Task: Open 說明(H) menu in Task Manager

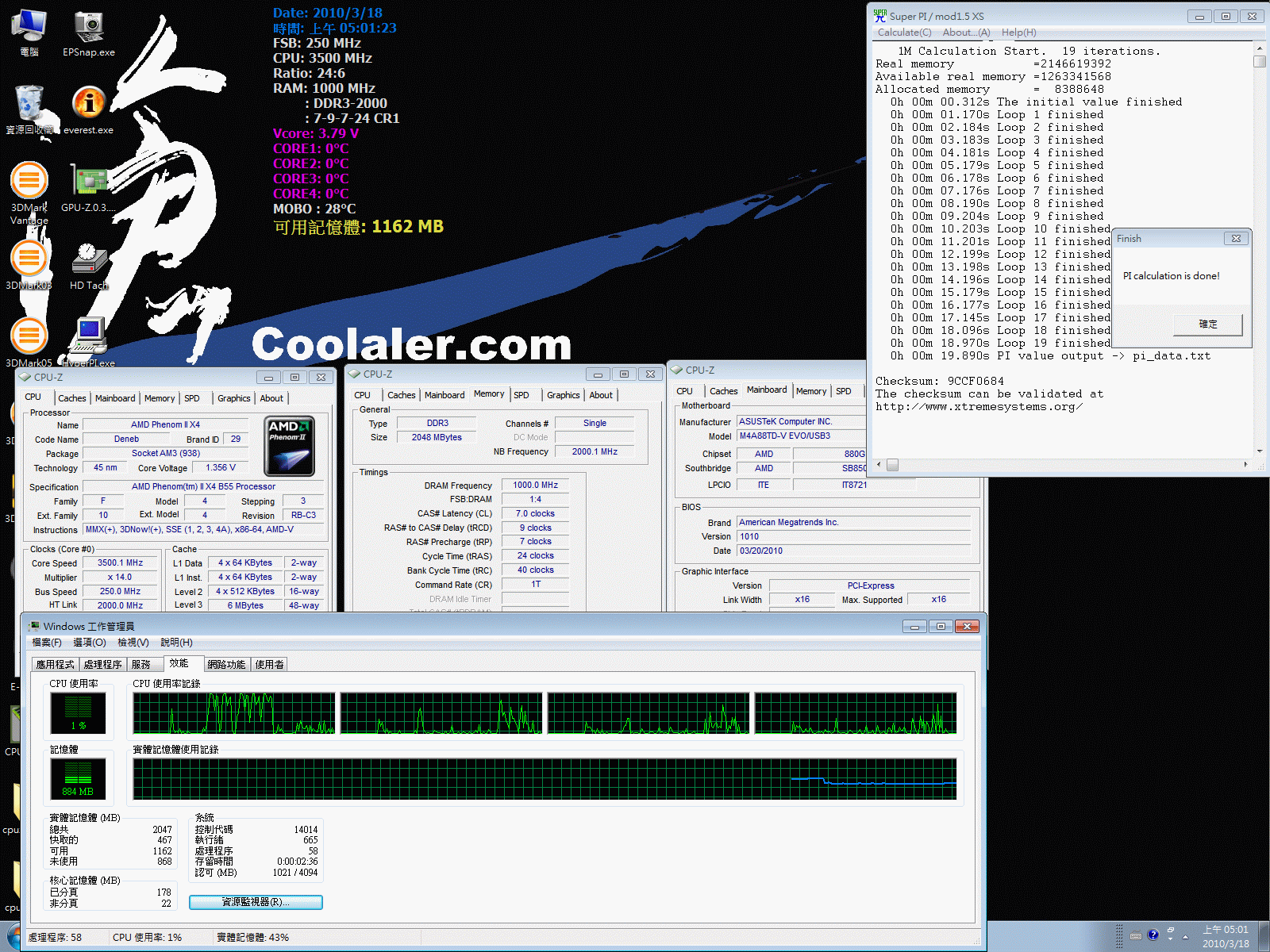Action: pos(176,642)
